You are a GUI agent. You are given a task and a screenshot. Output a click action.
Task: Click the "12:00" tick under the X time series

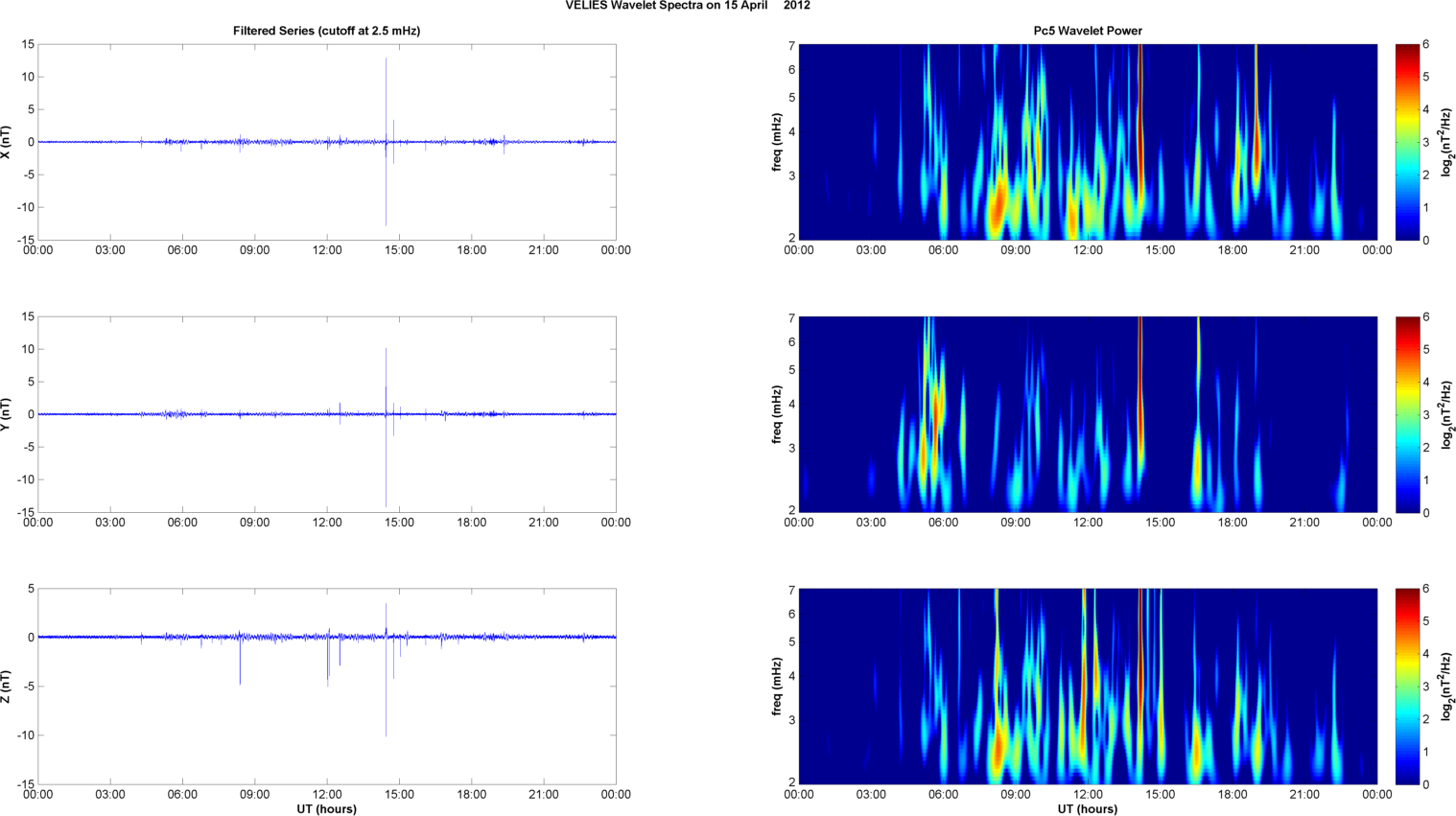point(327,250)
